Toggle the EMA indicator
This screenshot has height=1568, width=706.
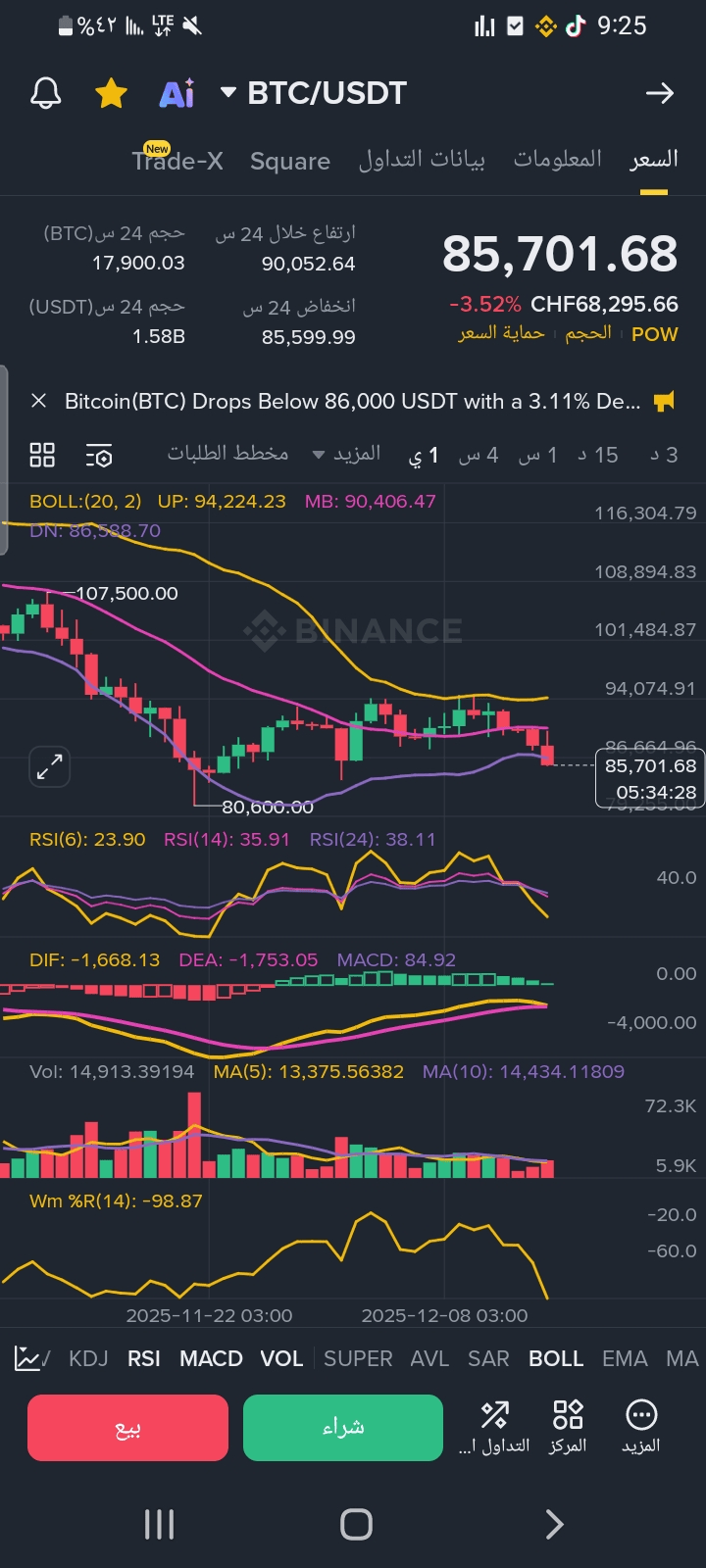click(x=625, y=1358)
